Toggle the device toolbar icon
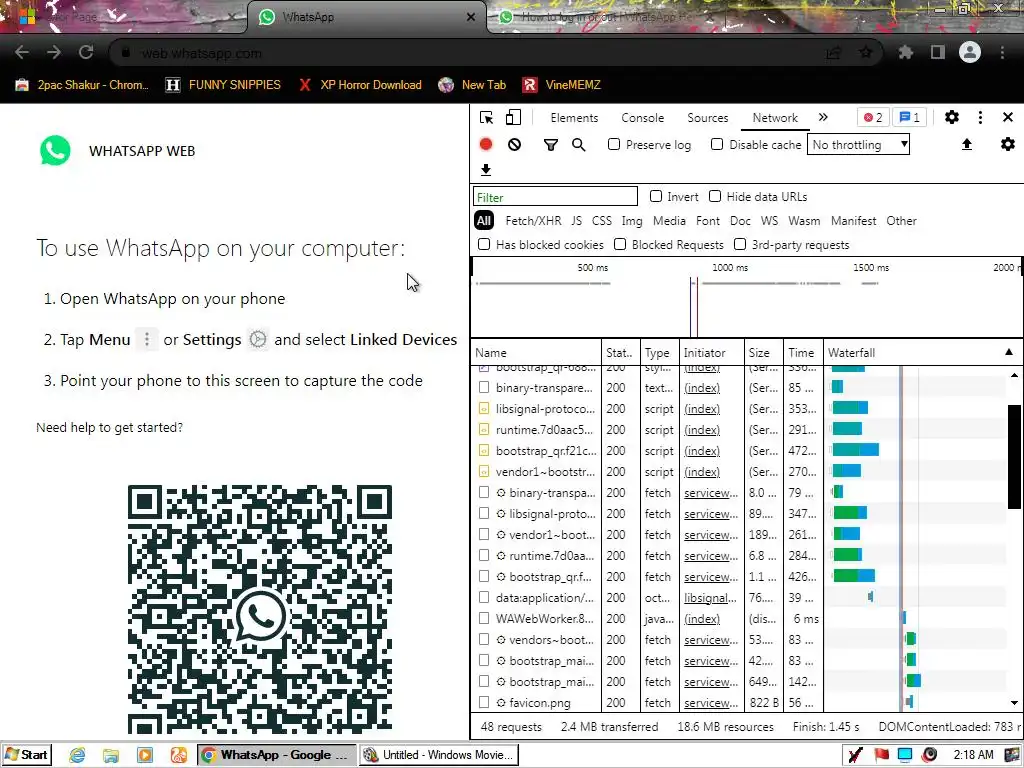 pos(513,118)
